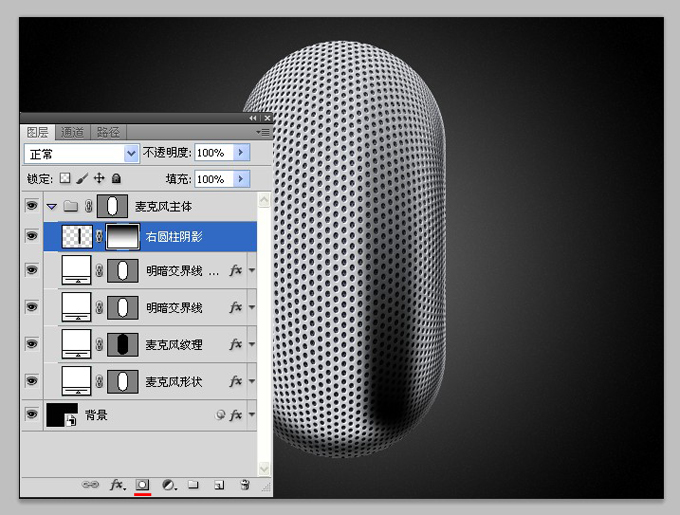
Task: Click fx icon on 背景 layer
Action: click(x=235, y=415)
